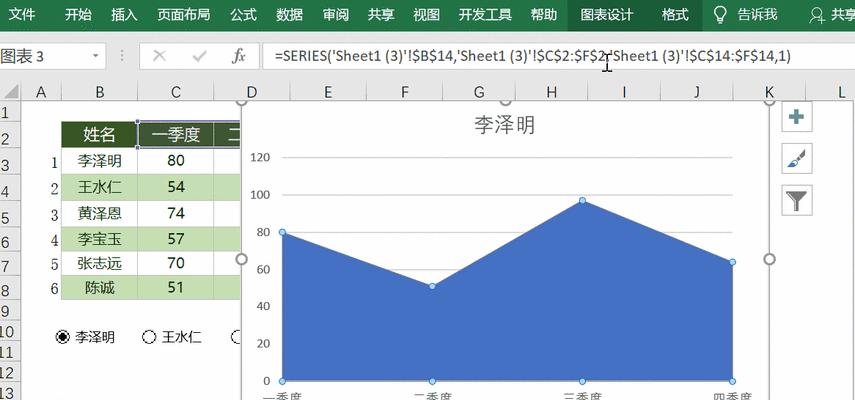Click the cell with value 54

pyautogui.click(x=176, y=187)
